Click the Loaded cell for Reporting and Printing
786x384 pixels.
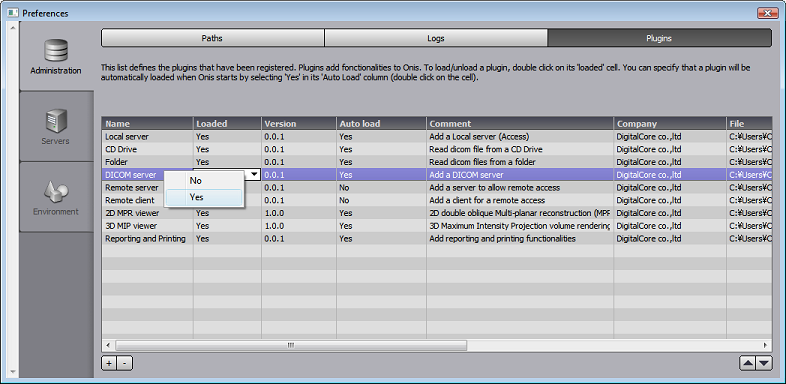(x=227, y=239)
